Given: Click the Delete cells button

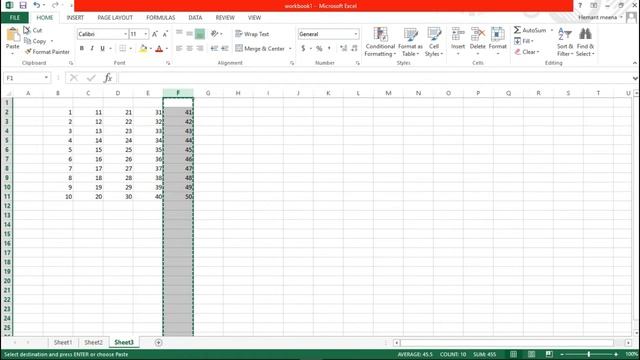Looking at the screenshot, I should pyautogui.click(x=478, y=42).
